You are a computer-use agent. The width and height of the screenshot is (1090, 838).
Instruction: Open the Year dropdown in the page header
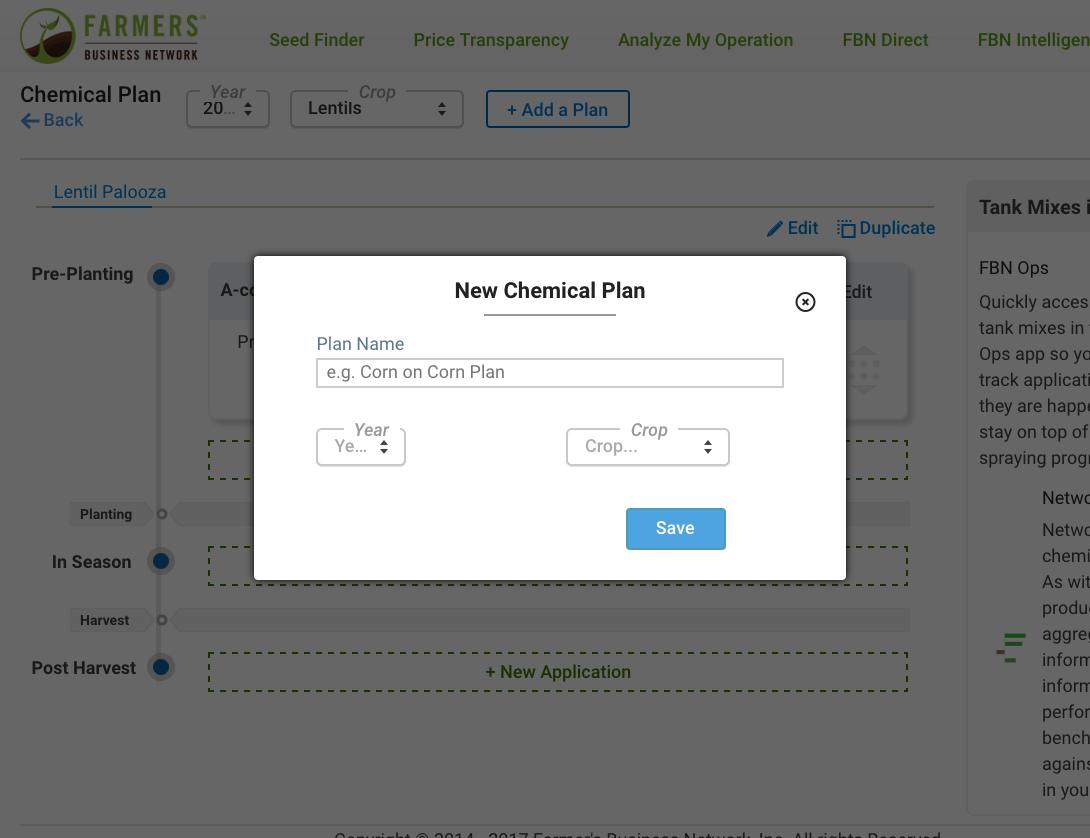click(228, 108)
